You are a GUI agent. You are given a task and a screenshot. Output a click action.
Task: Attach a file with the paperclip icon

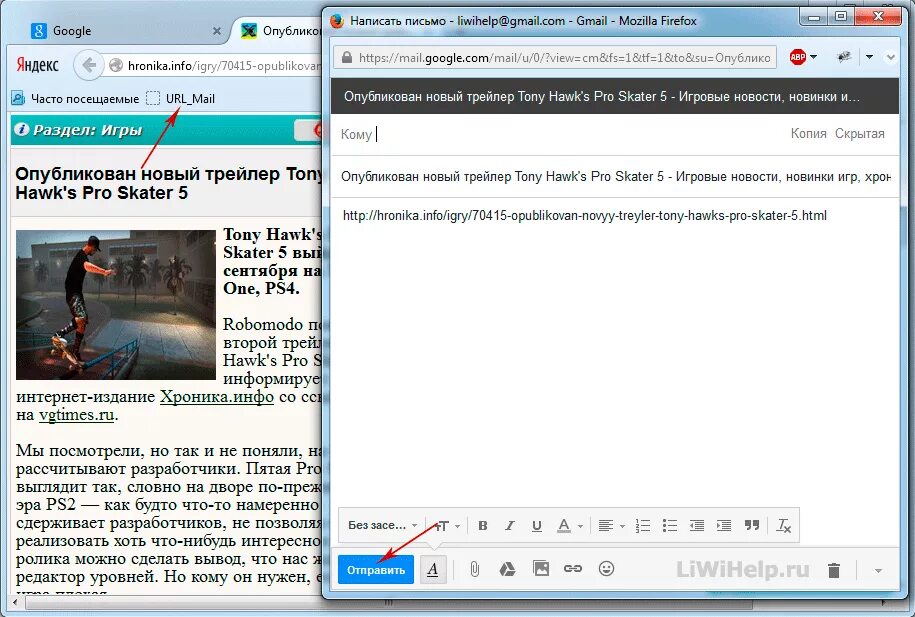tap(474, 569)
